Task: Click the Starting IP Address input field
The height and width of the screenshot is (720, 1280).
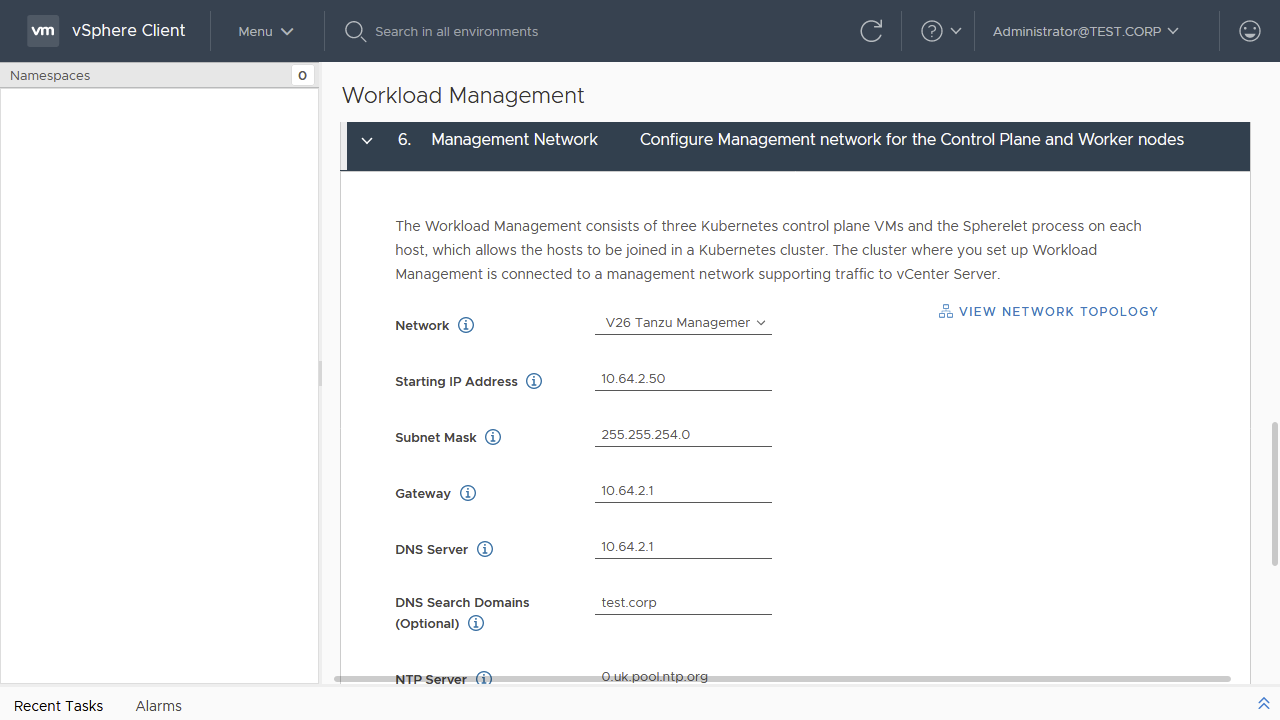Action: point(684,379)
